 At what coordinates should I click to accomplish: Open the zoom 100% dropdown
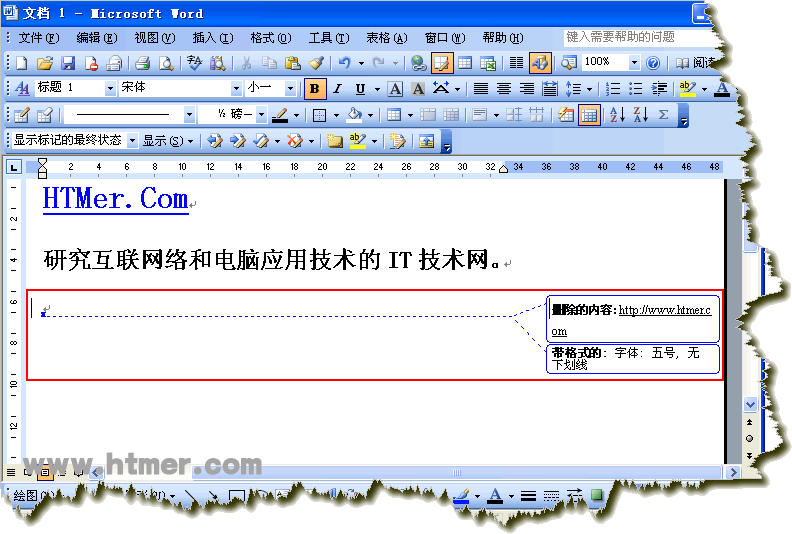coord(634,63)
